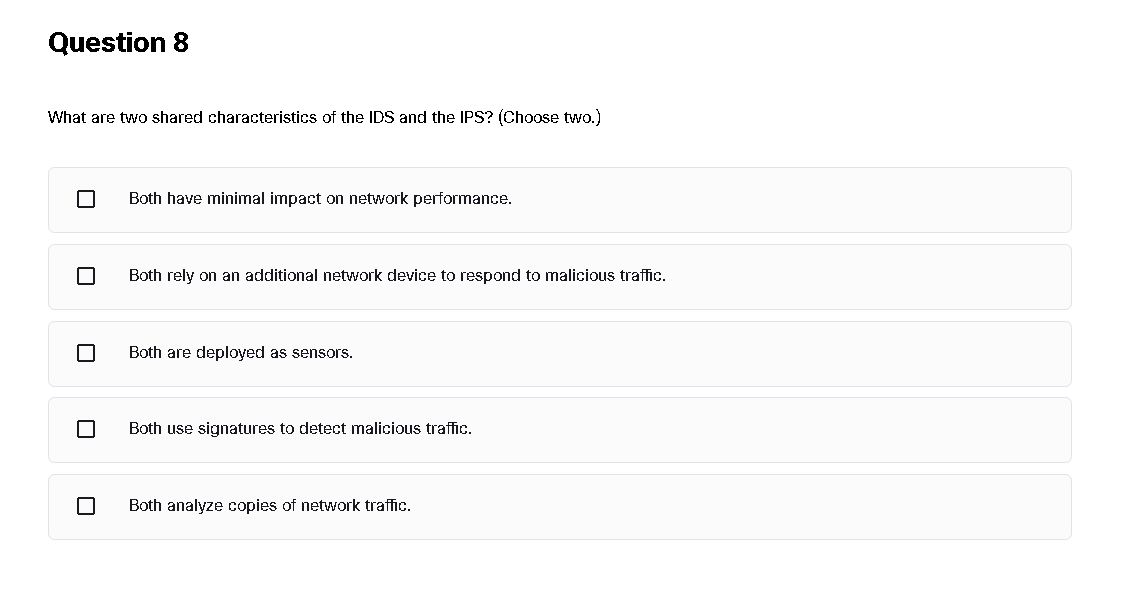
Task: Click the blank right side of the 'minimal impact' answer card
Action: point(850,200)
